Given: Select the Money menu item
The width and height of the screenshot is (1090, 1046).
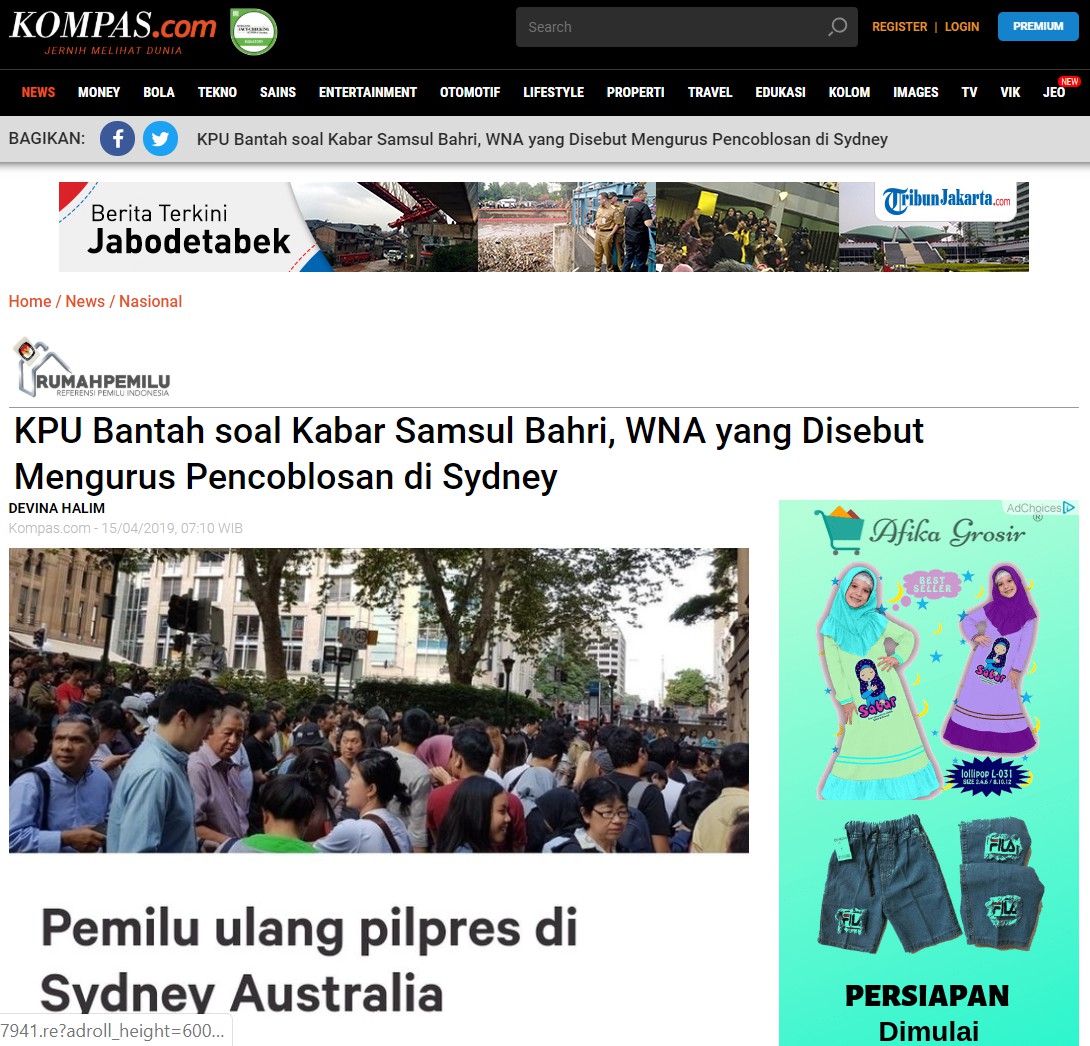Looking at the screenshot, I should click(x=99, y=92).
